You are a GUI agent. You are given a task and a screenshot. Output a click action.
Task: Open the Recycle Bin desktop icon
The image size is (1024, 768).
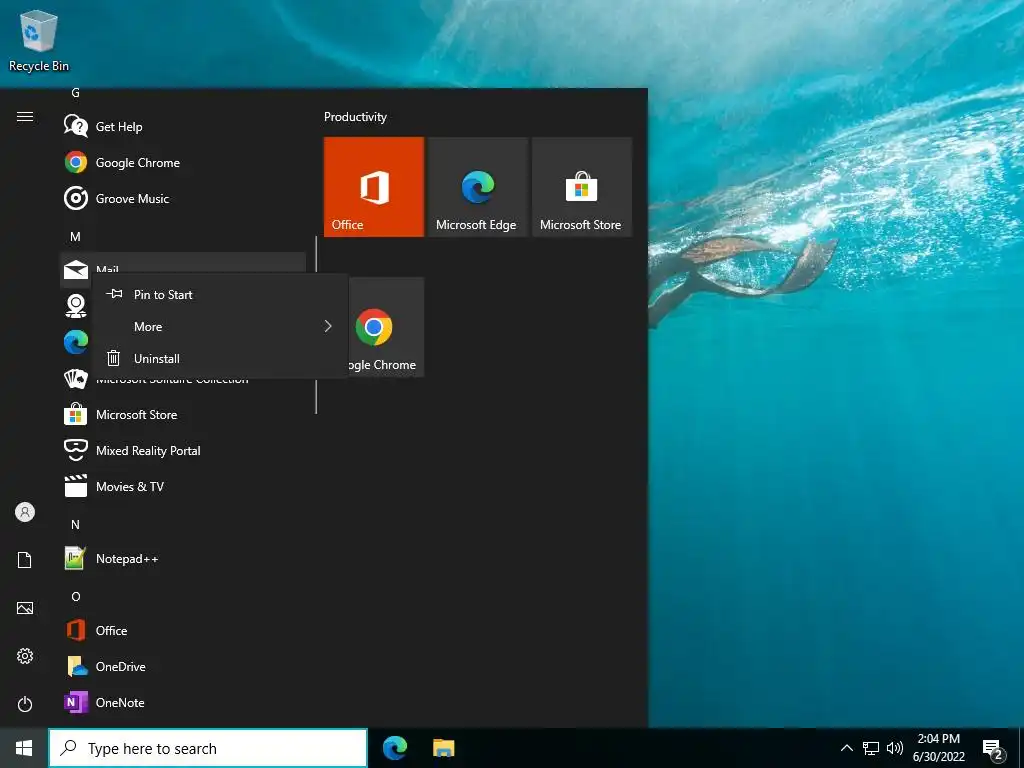tap(39, 40)
